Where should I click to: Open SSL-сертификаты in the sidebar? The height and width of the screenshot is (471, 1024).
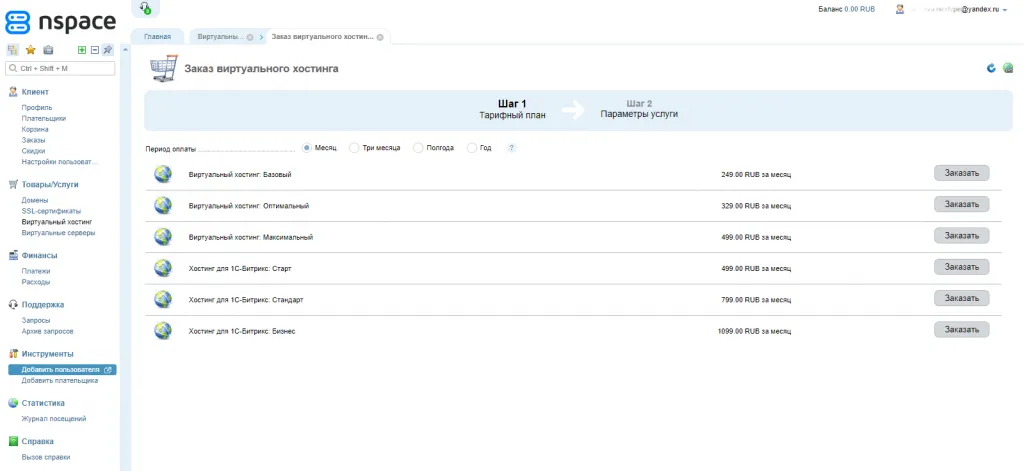point(51,211)
